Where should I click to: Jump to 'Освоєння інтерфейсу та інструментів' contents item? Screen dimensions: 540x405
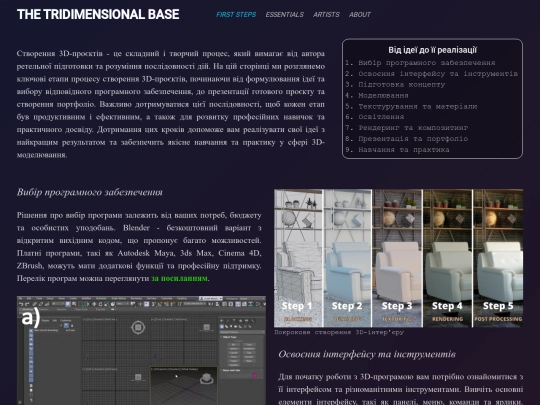click(438, 74)
